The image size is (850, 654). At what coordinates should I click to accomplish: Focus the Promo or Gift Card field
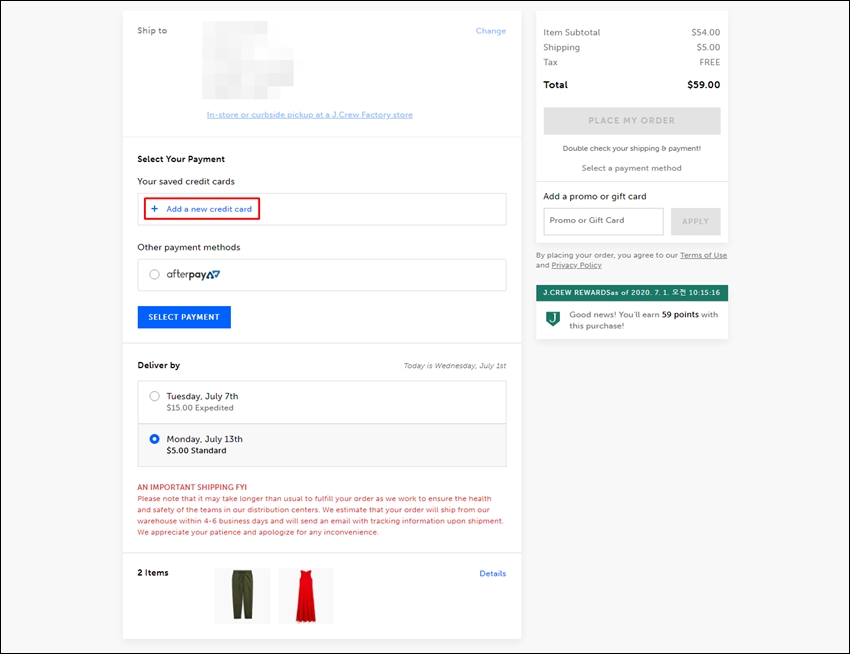(603, 221)
